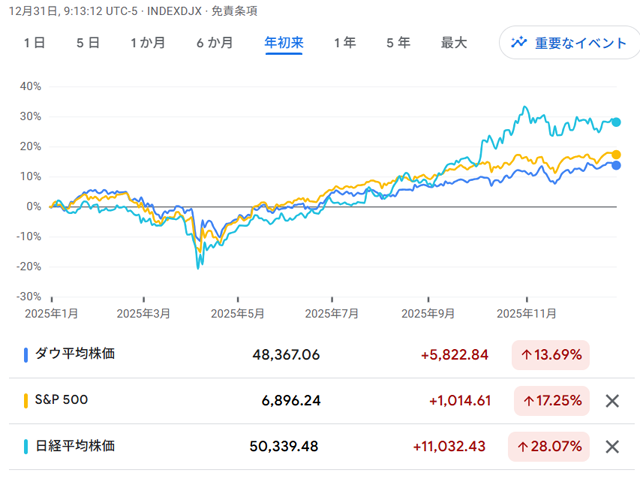Show the 5年 chart range
Image resolution: width=640 pixels, height=479 pixels.
(398, 43)
